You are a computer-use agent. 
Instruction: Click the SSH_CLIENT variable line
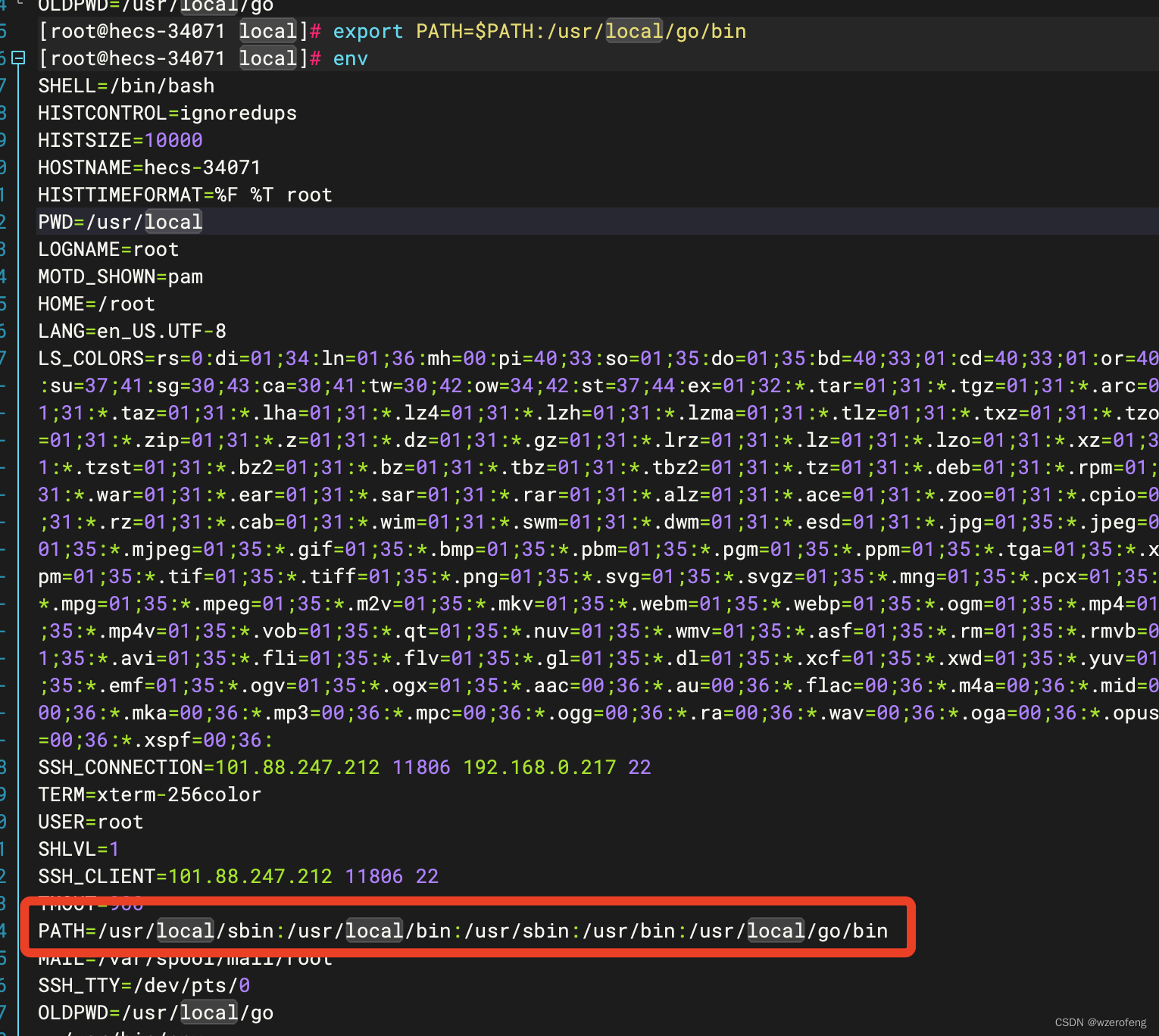click(239, 877)
